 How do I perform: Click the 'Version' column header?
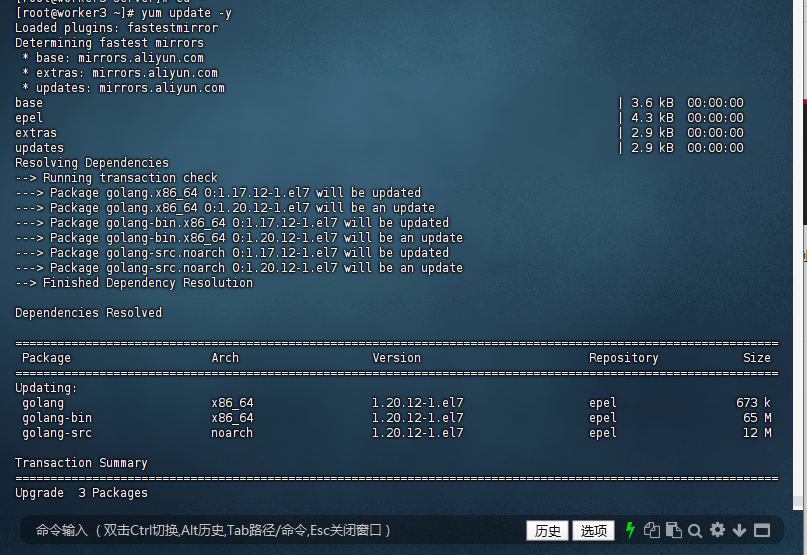(396, 358)
